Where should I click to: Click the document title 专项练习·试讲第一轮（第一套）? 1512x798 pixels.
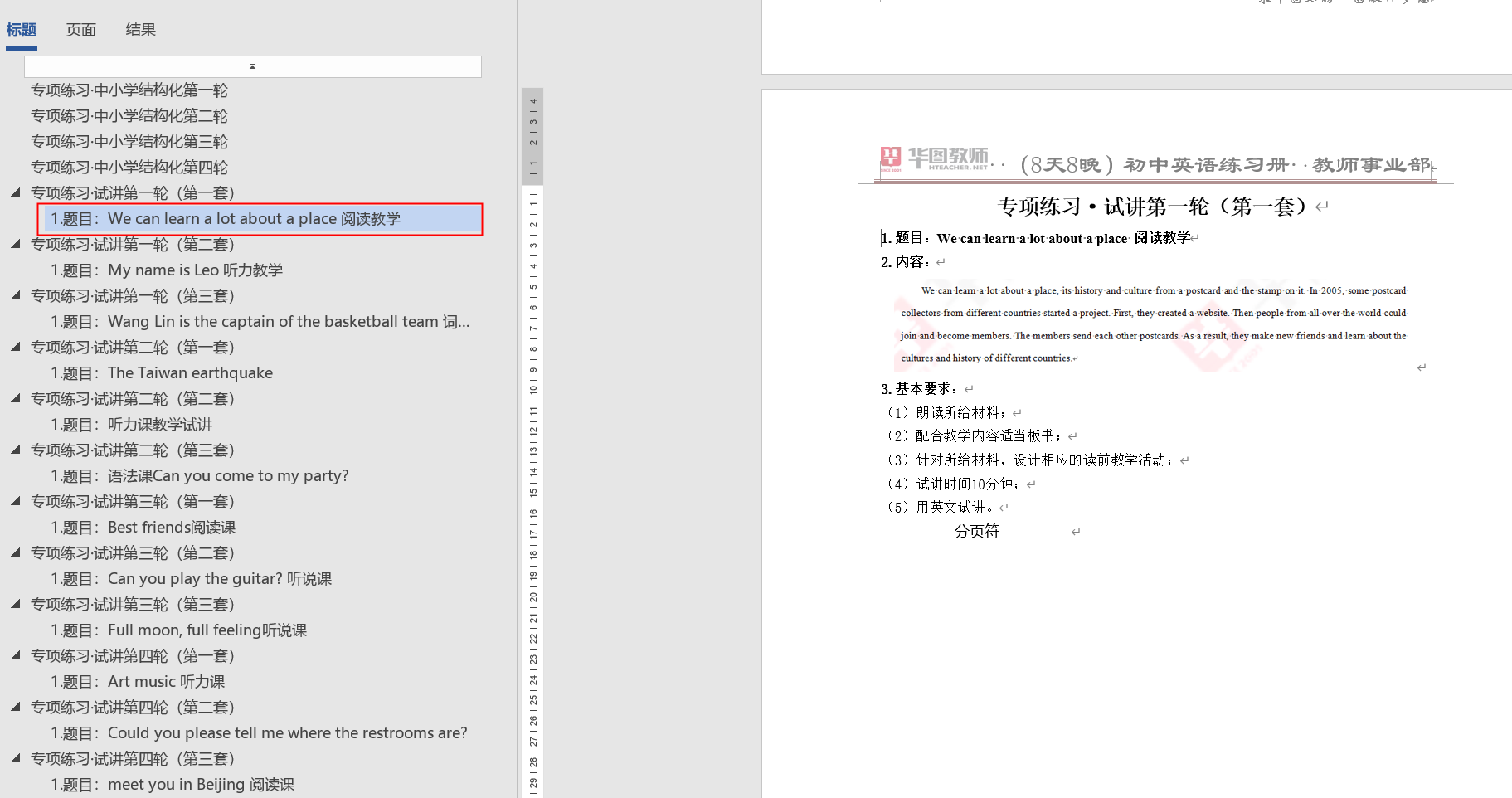pos(1151,207)
